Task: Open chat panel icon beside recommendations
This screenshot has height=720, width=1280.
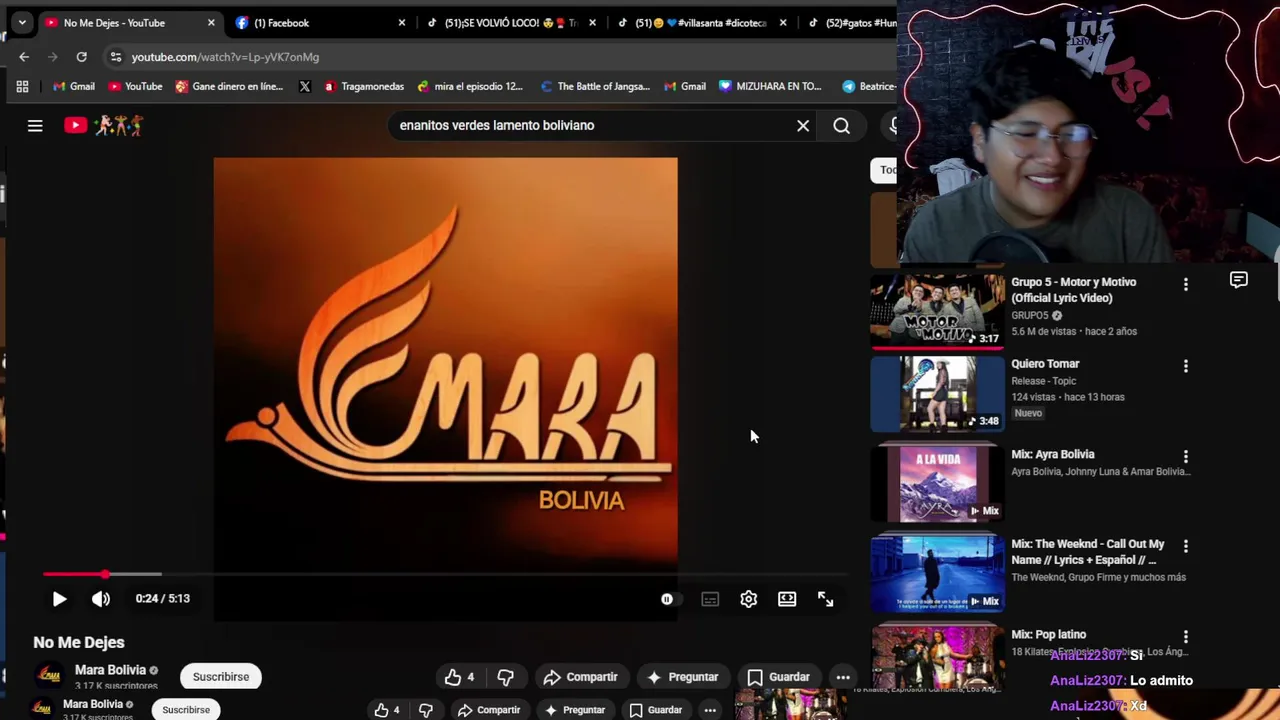Action: (1239, 281)
